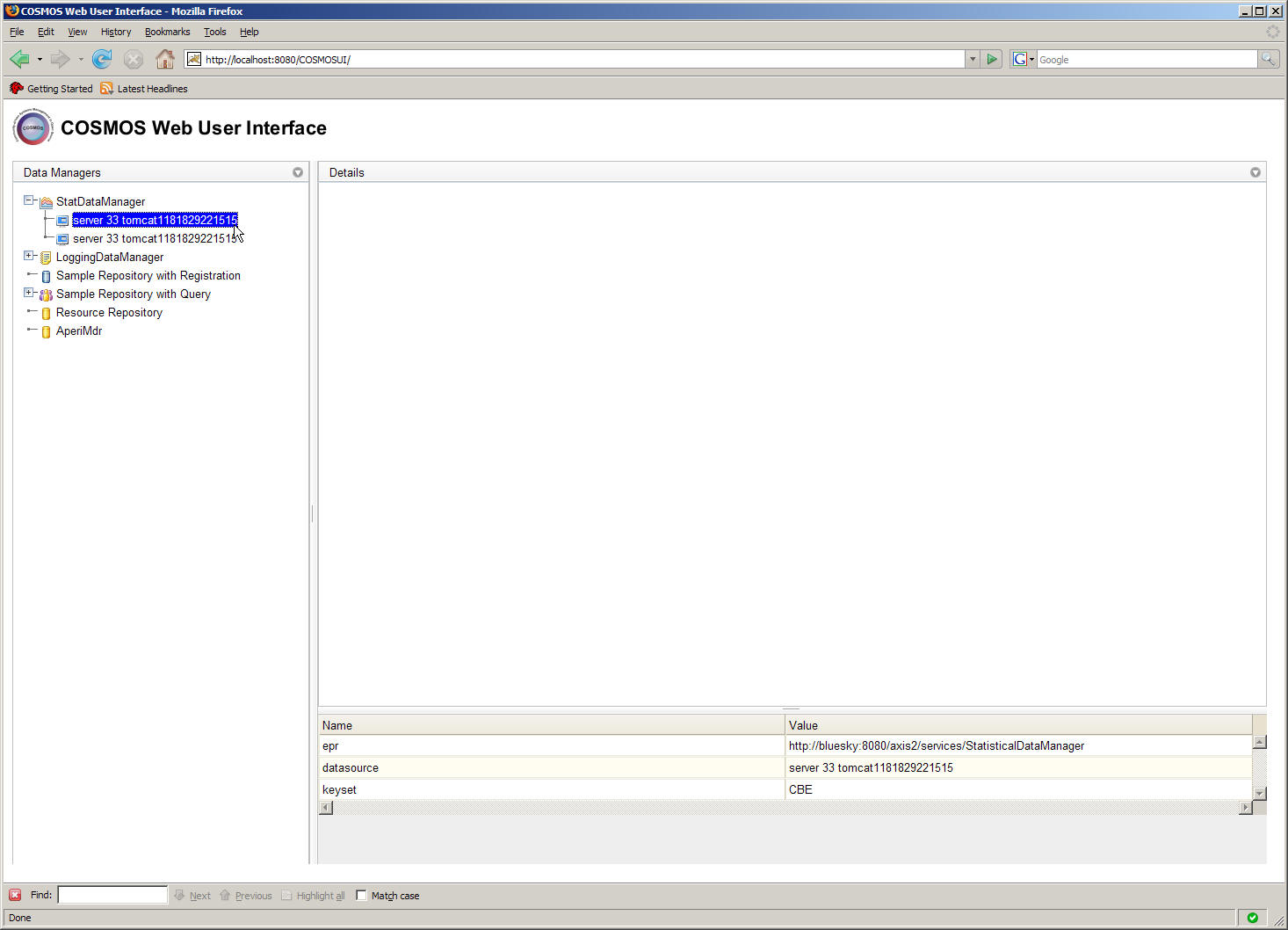Open the forward button history dropdown
Viewport: 1288px width, 930px height.
click(81, 60)
